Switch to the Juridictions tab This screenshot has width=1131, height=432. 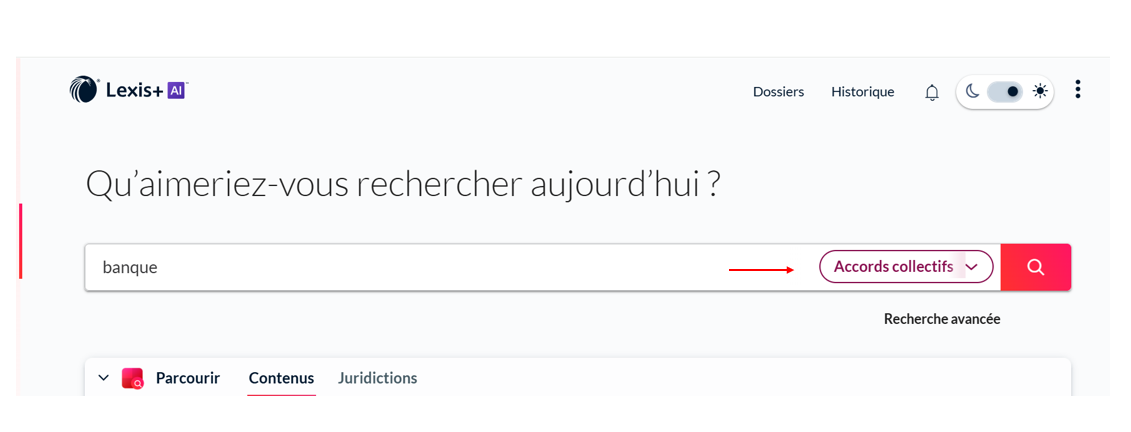[x=377, y=378]
